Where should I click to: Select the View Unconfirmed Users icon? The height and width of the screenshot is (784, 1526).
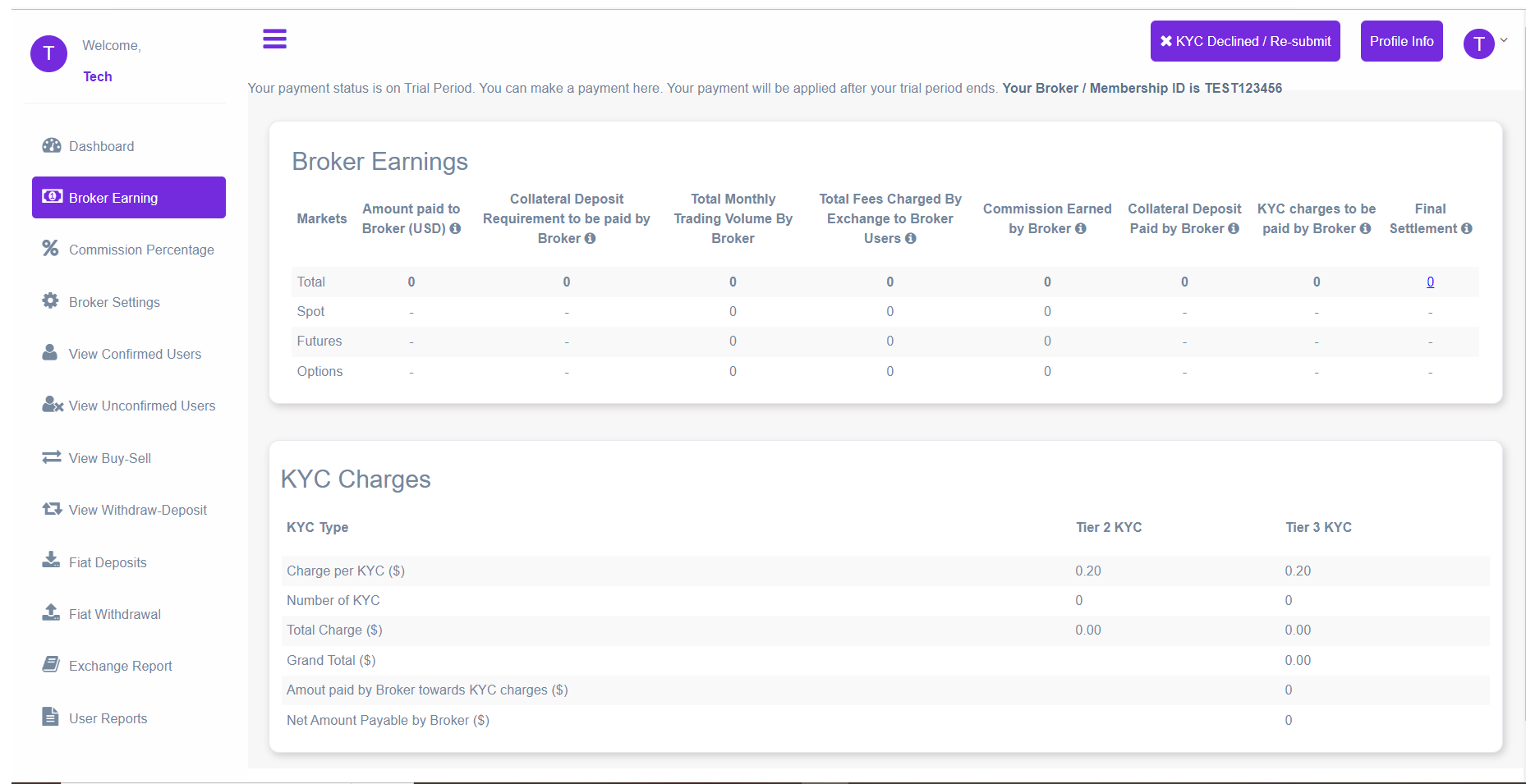coord(51,405)
